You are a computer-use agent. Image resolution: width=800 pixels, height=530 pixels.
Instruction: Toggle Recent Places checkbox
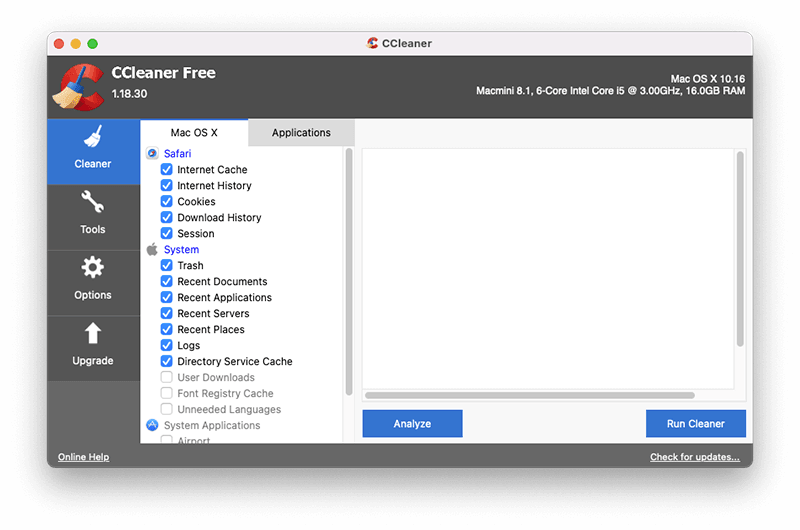166,329
